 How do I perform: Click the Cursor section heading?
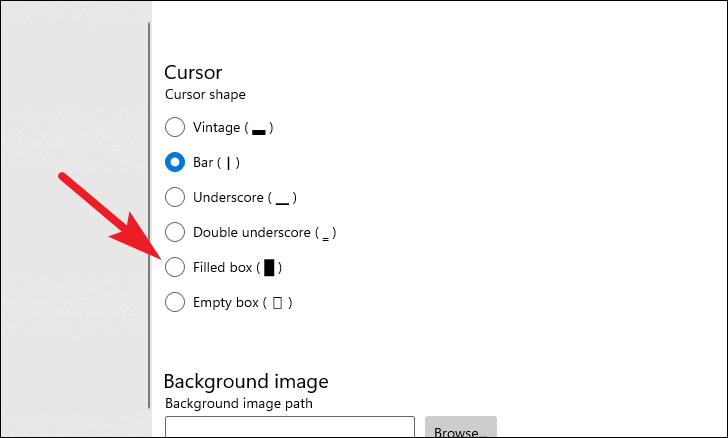coord(192,72)
